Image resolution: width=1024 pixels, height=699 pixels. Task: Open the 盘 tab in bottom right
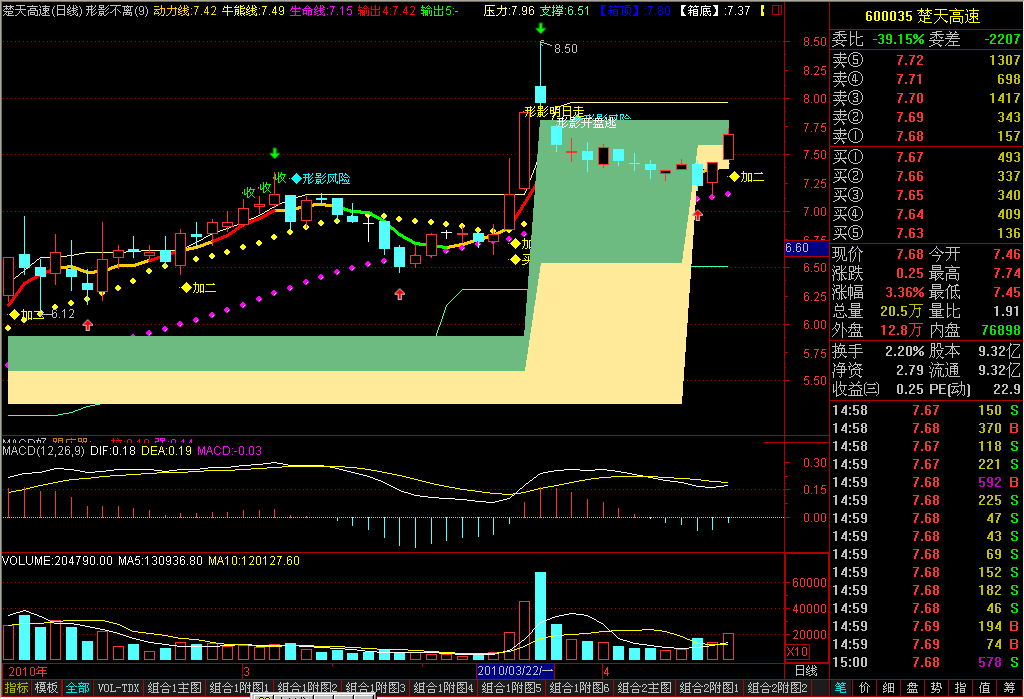912,689
